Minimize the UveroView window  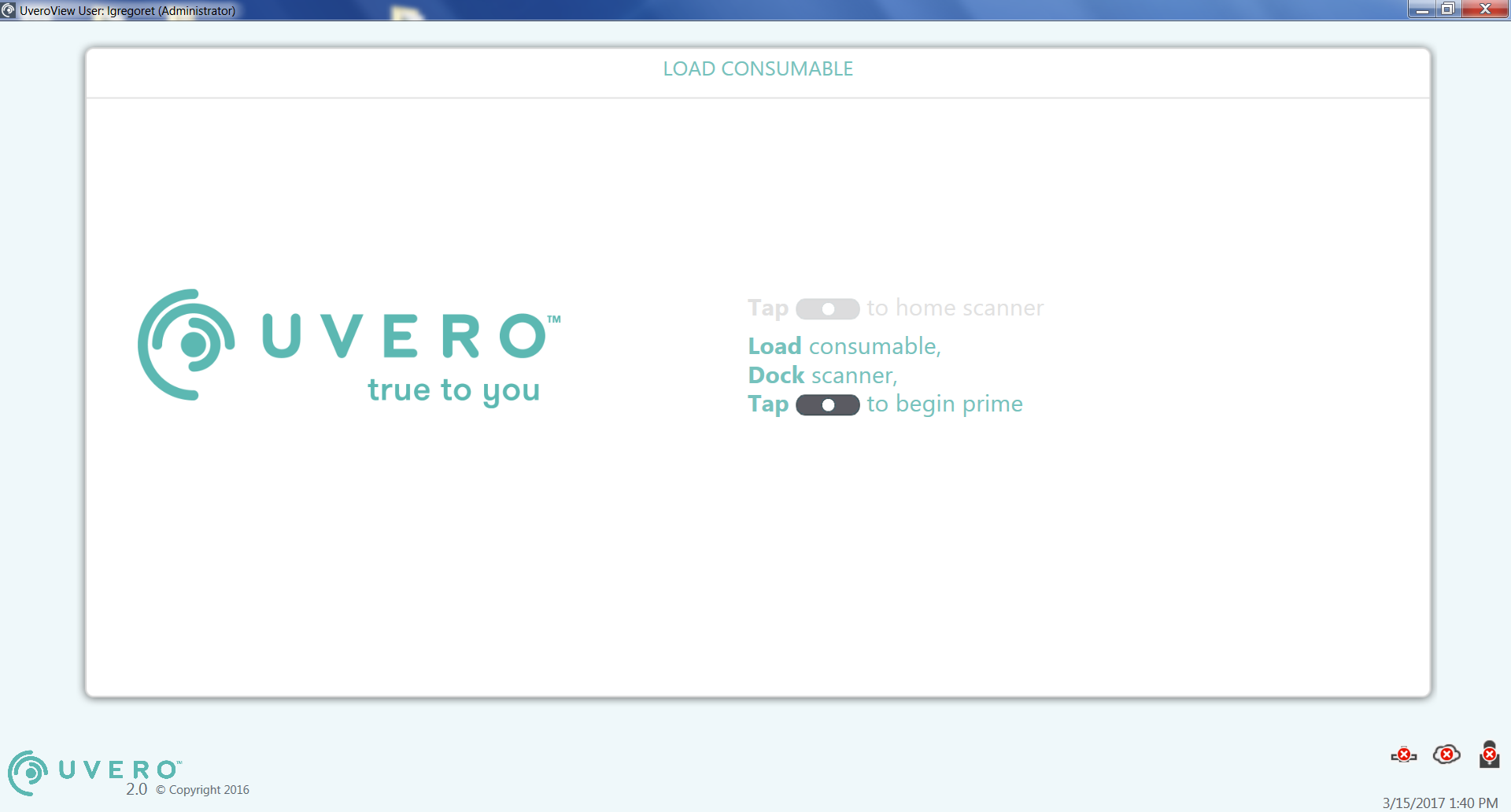pyautogui.click(x=1422, y=9)
